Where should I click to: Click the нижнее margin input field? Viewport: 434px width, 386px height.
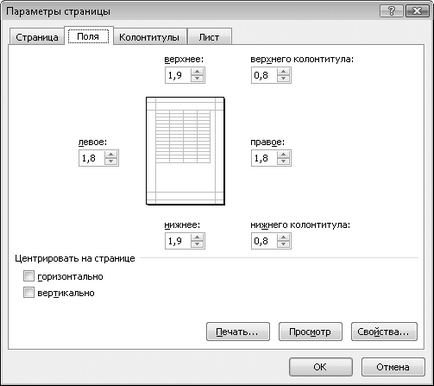(x=178, y=241)
